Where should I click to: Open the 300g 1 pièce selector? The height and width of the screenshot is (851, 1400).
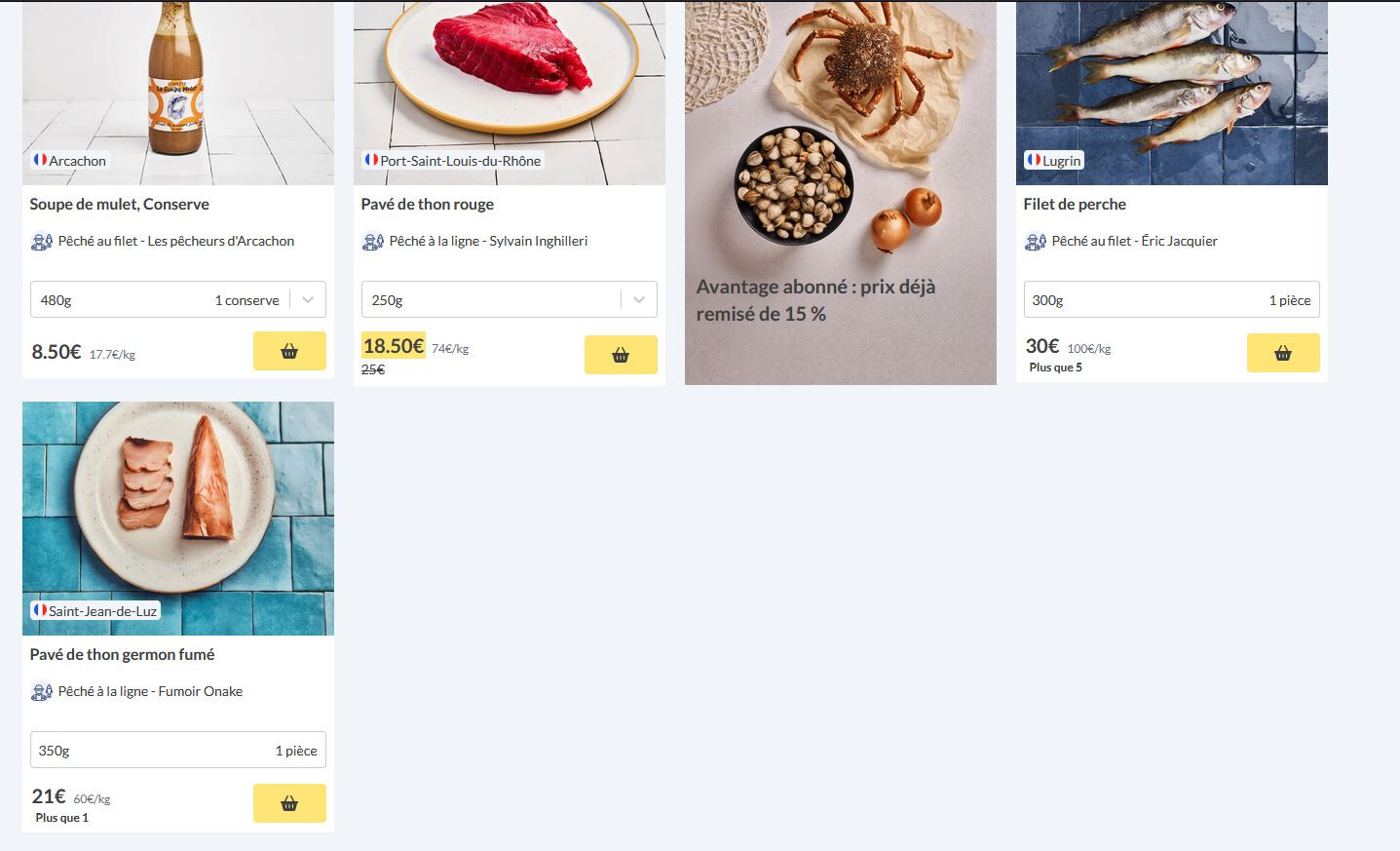[x=1172, y=299]
